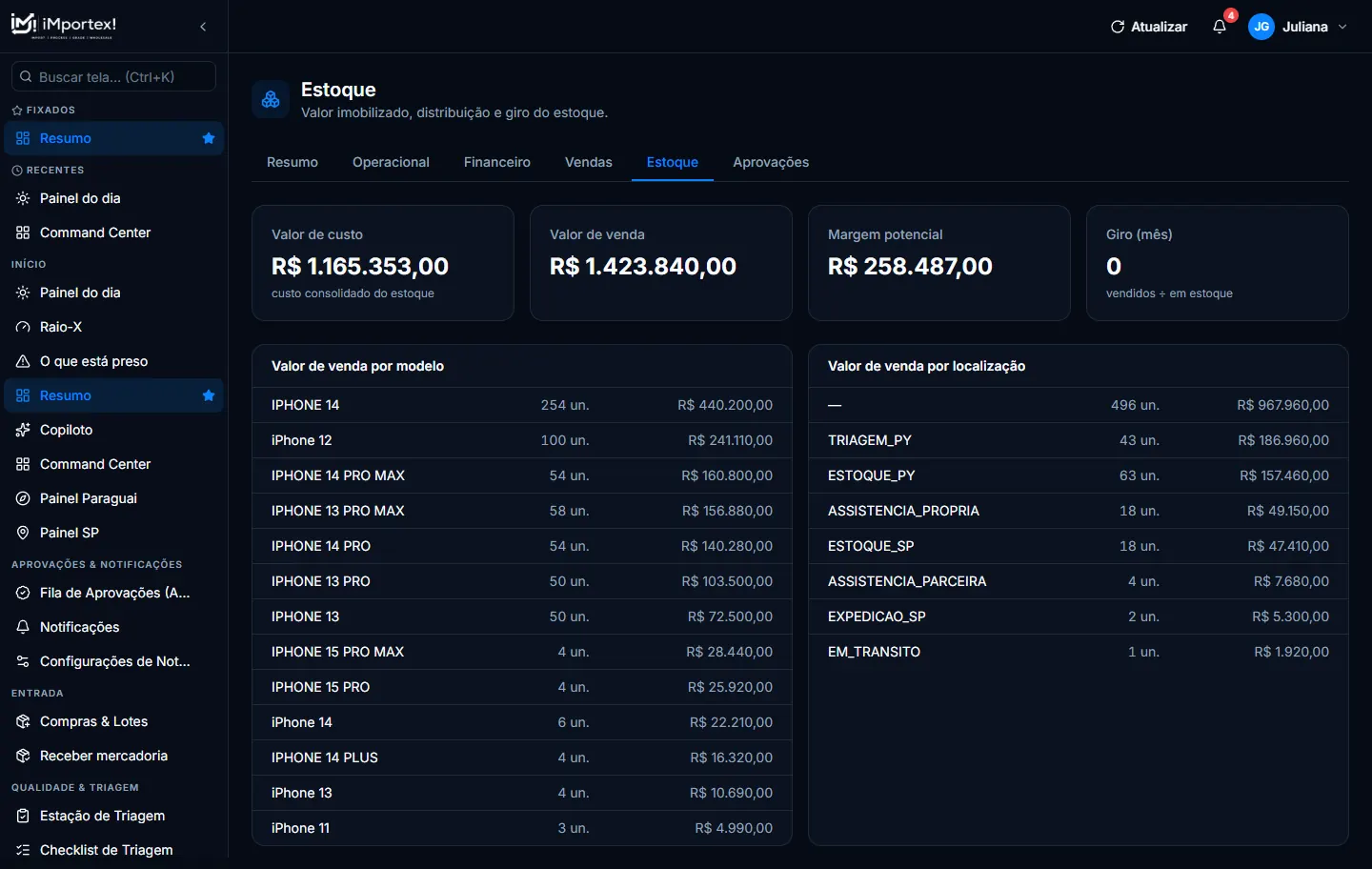This screenshot has width=1372, height=869.
Task: Click the JG user avatar
Action: tap(1261, 27)
